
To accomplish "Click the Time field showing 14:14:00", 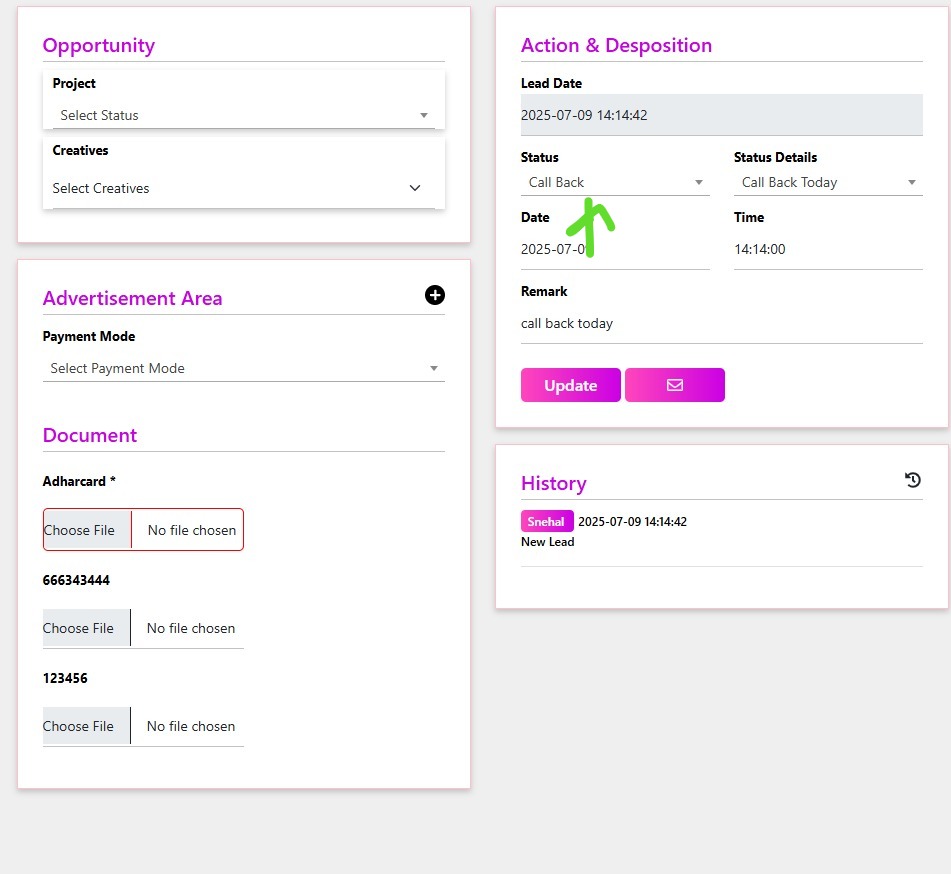I will (x=827, y=249).
